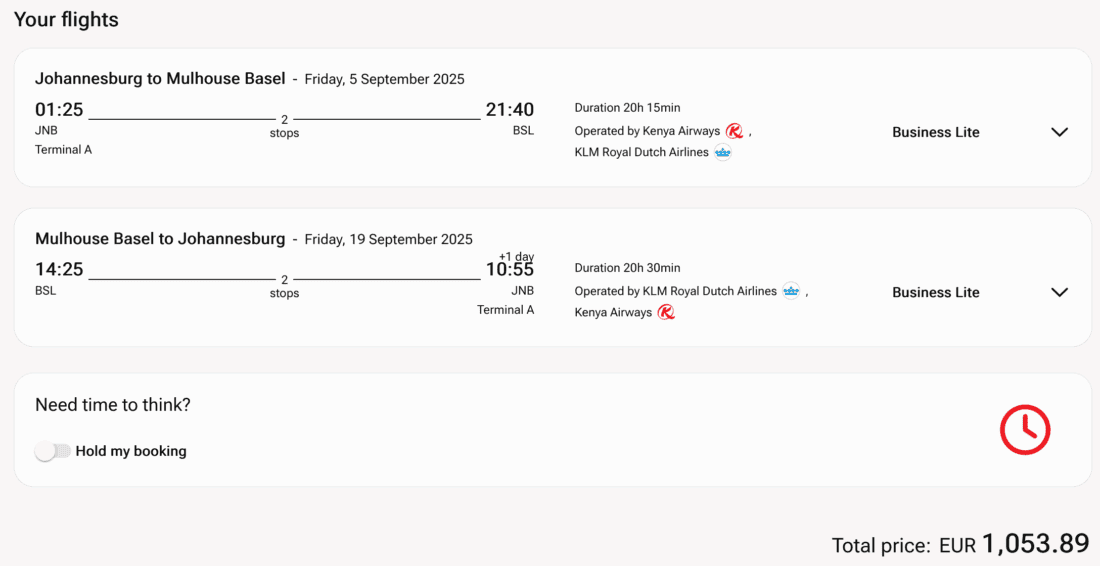Expand Johannesburg to Mulhouse Basel flight details
This screenshot has height=566, width=1100.
tap(1059, 132)
